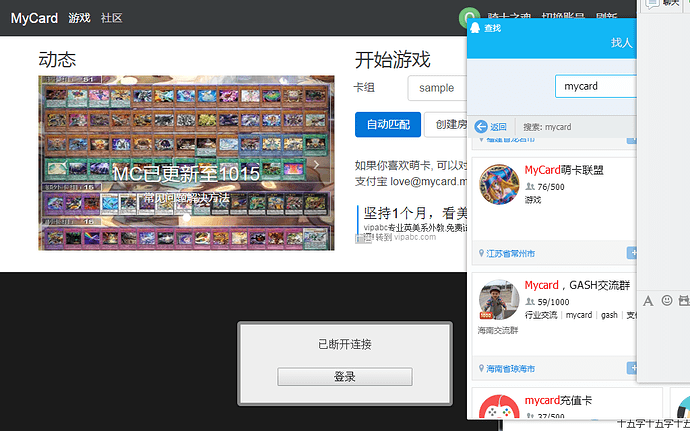Screen dimensions: 690x431
Task: Open the MyCard萌卡联盟 group name
Action: 564,170
